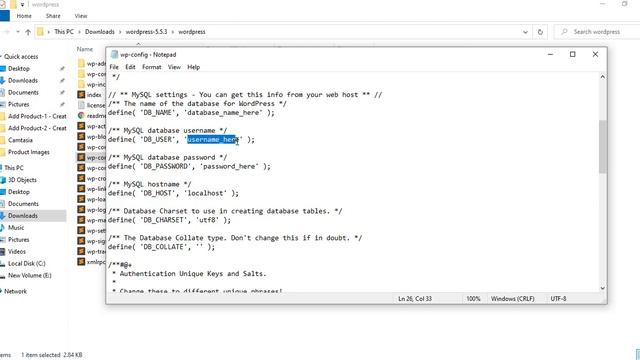Click the Name column header in Explorer

coord(85,49)
